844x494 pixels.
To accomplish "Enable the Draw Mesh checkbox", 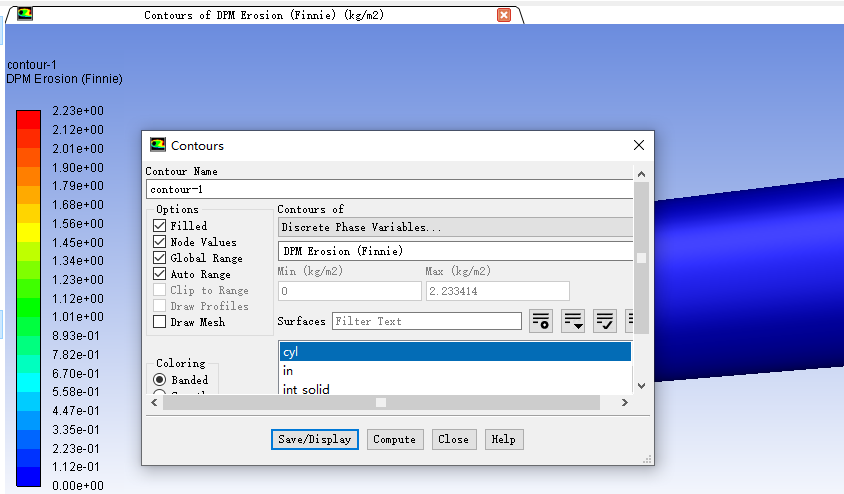I will tap(160, 322).
